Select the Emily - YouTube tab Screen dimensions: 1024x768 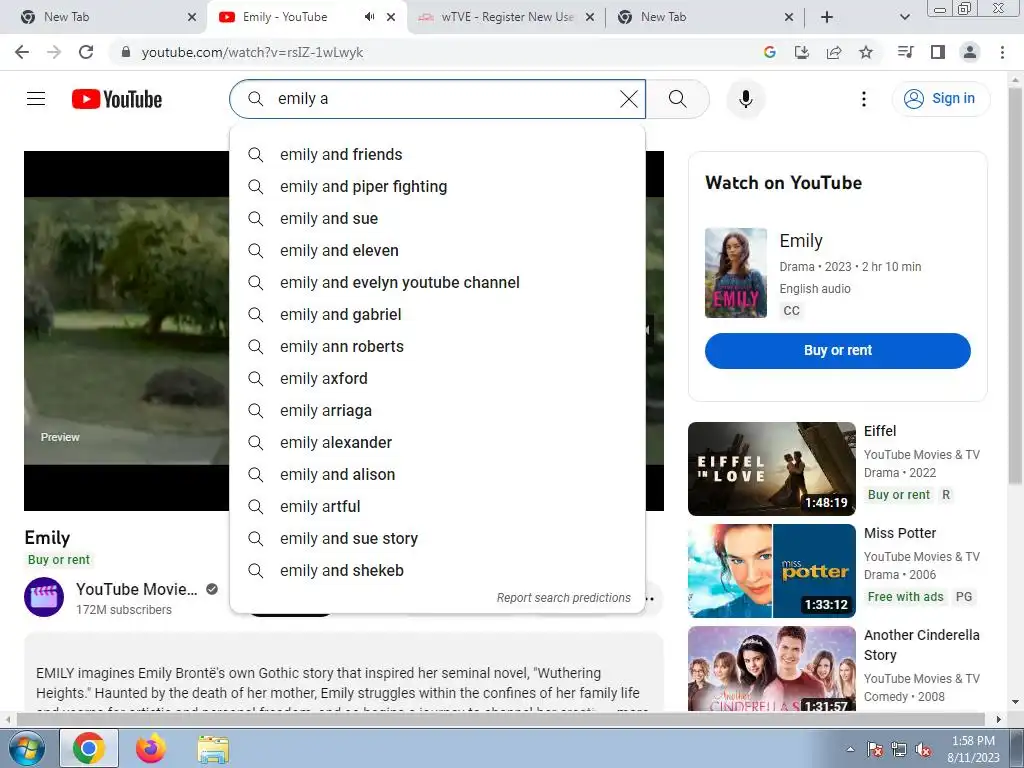pos(285,17)
